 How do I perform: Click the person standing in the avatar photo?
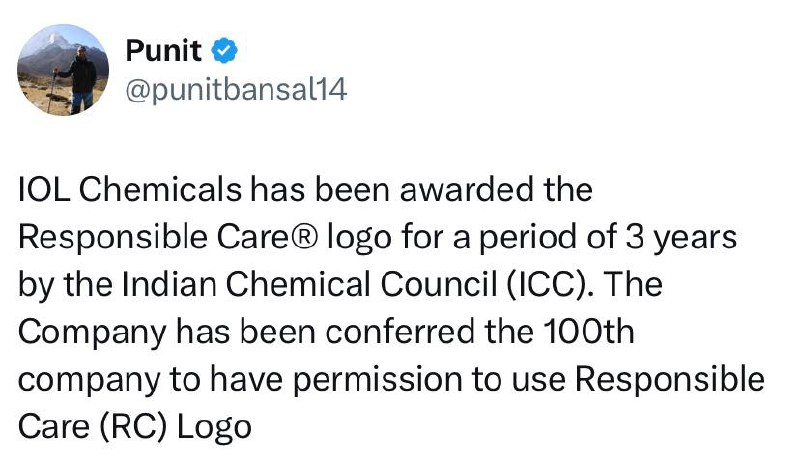[80, 78]
